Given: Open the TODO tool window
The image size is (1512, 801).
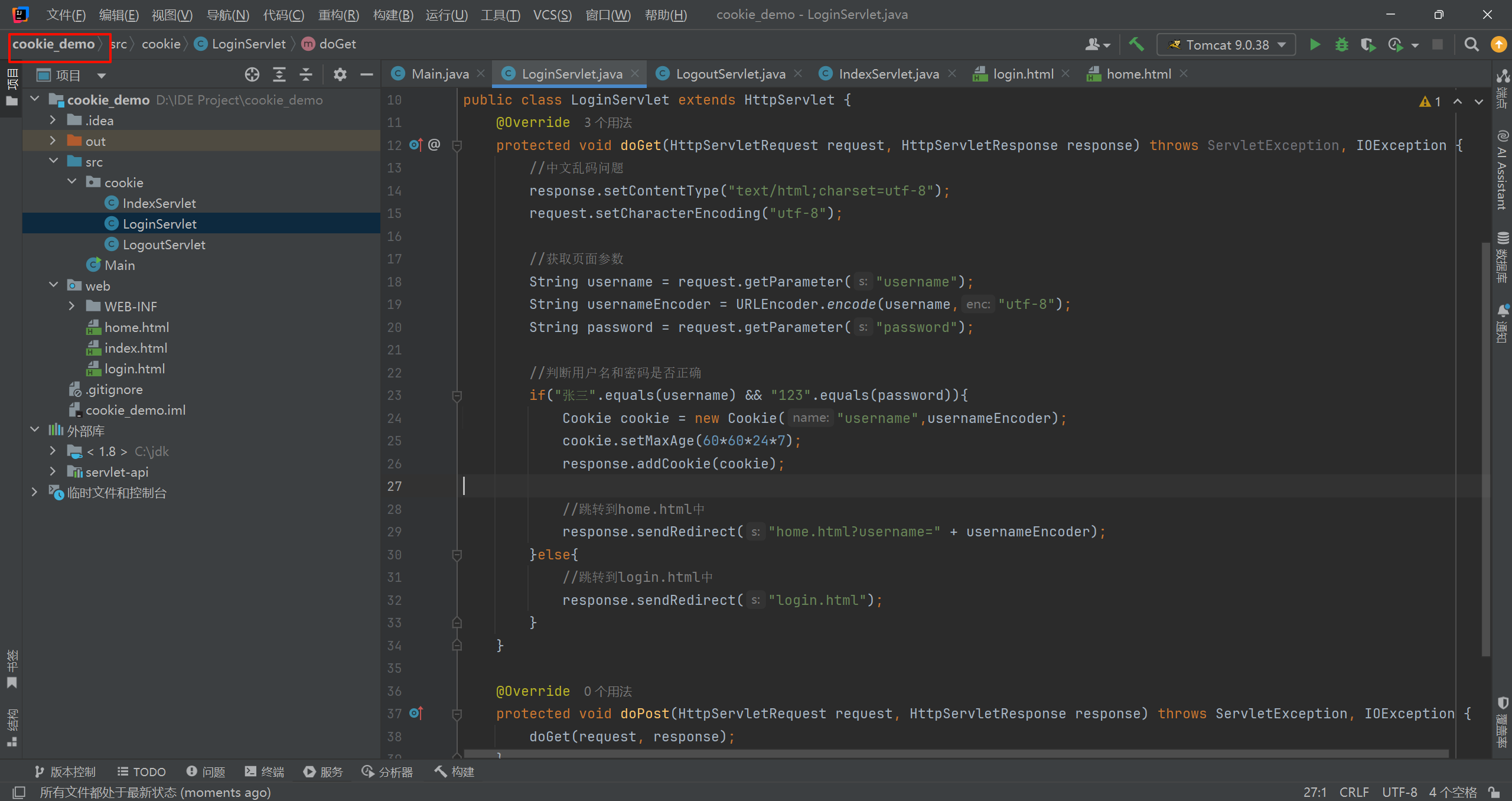Looking at the screenshot, I should click(x=142, y=771).
